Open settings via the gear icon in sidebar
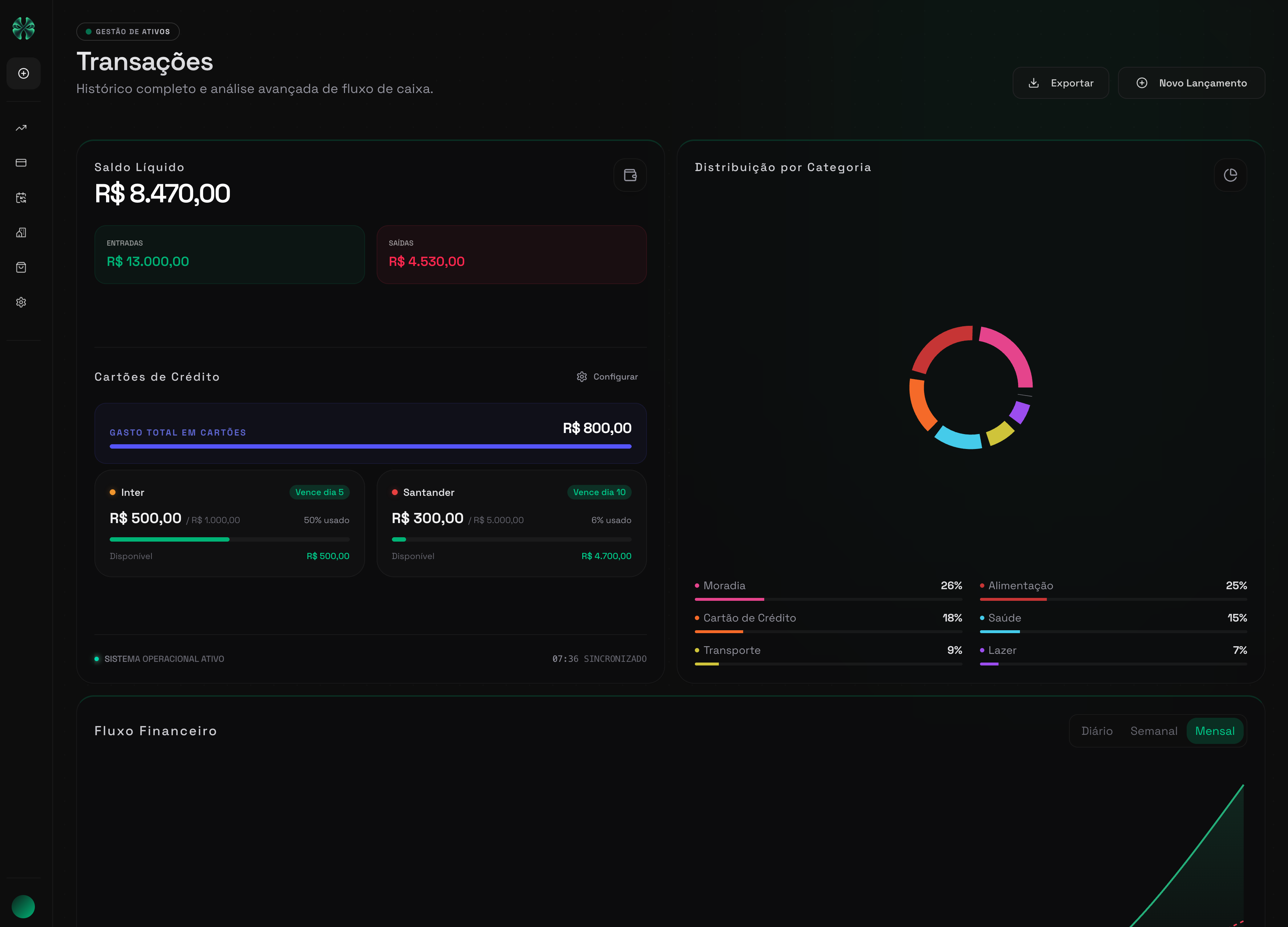The image size is (1288, 927). pyautogui.click(x=23, y=301)
